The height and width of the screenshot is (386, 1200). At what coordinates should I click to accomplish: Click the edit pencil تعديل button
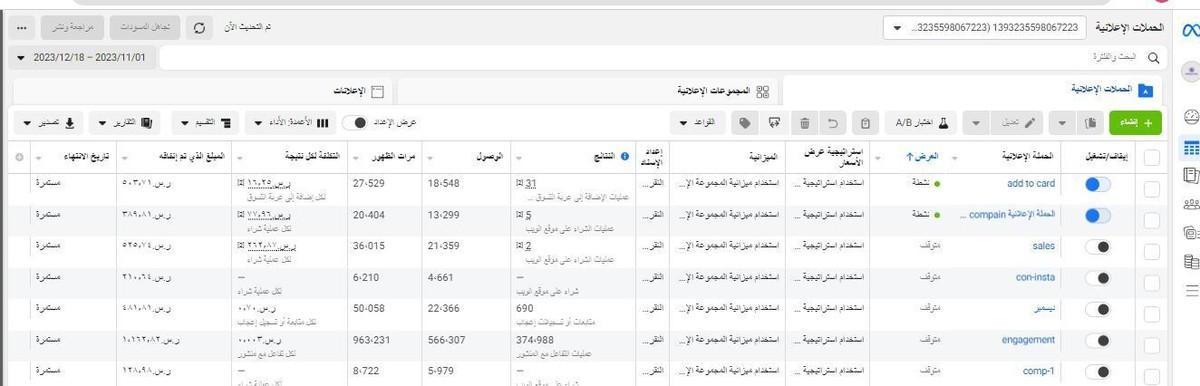tap(1018, 122)
